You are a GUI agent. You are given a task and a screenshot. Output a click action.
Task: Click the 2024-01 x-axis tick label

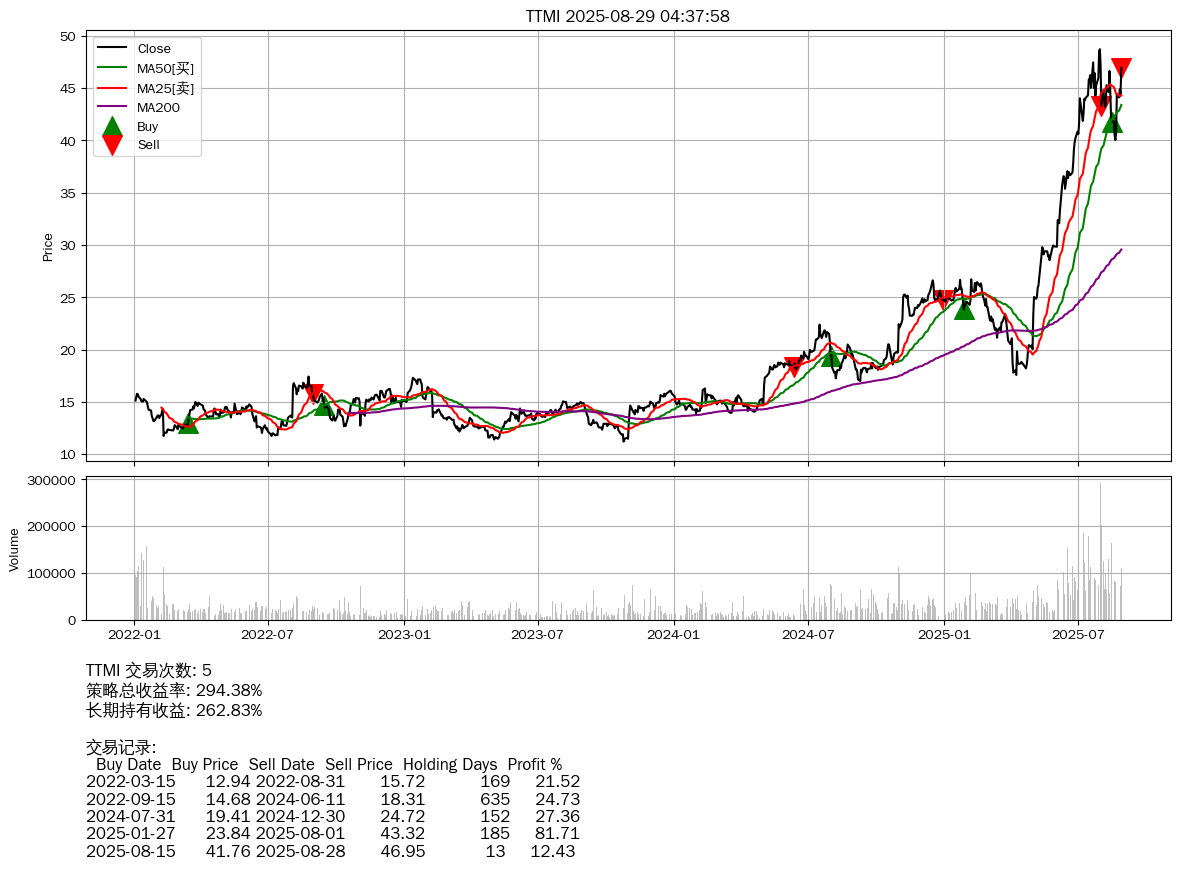(x=673, y=633)
